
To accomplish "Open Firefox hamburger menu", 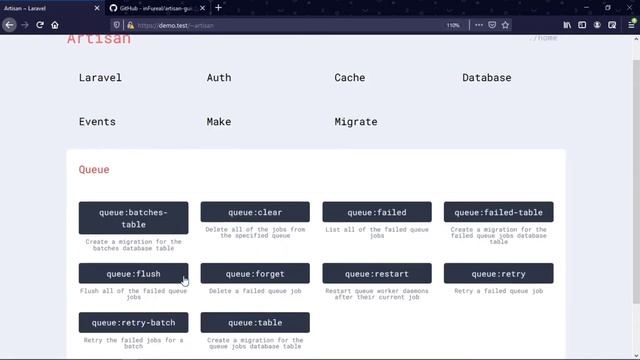I will [x=631, y=25].
